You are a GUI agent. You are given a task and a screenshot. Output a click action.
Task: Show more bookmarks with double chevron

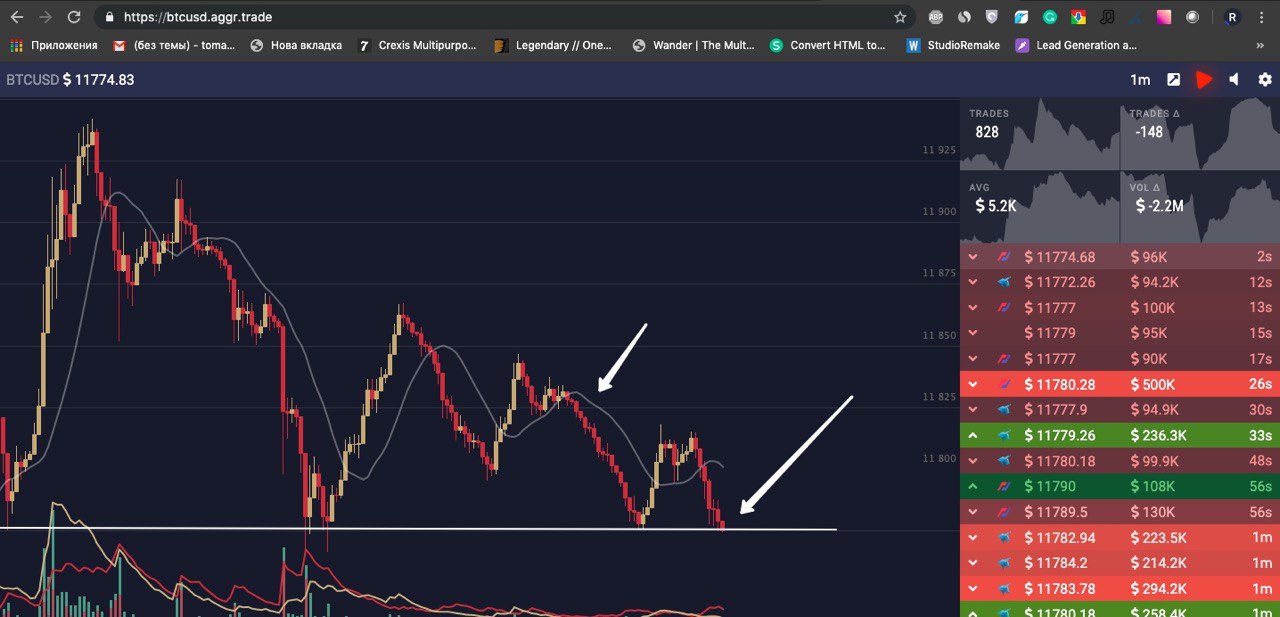coord(1260,45)
